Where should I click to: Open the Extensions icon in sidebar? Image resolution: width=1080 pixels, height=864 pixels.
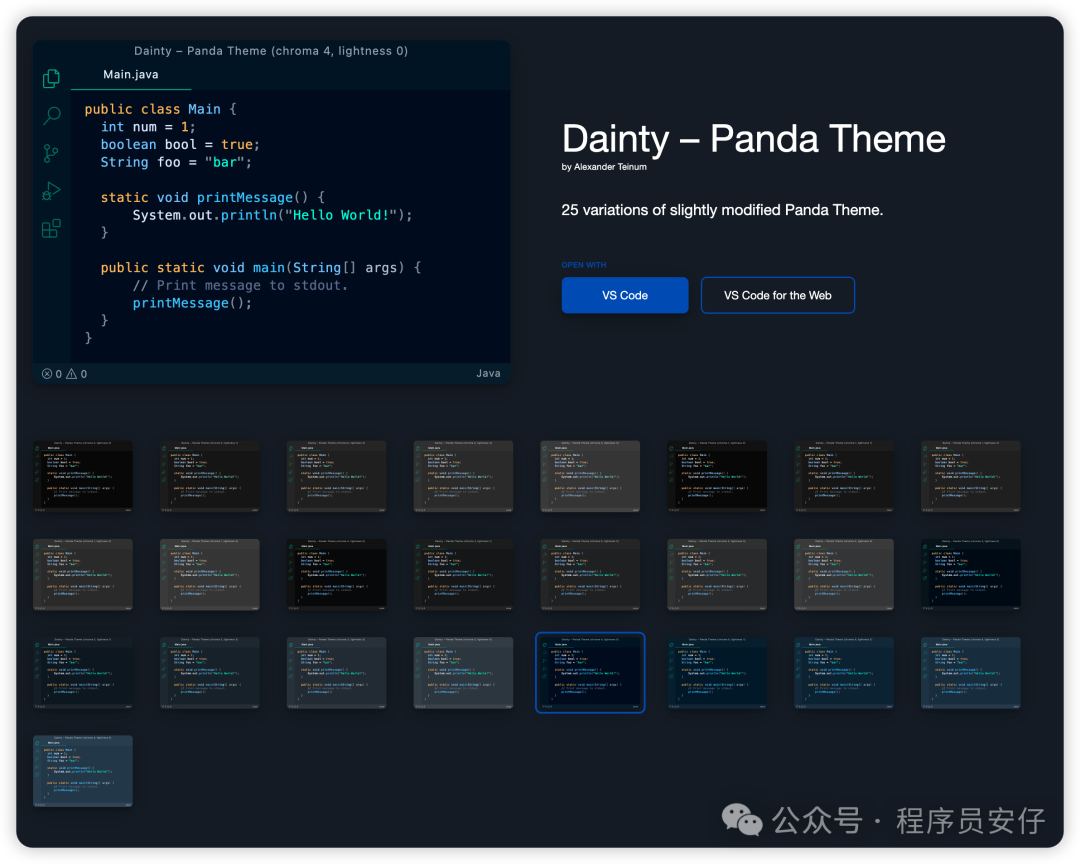(51, 229)
